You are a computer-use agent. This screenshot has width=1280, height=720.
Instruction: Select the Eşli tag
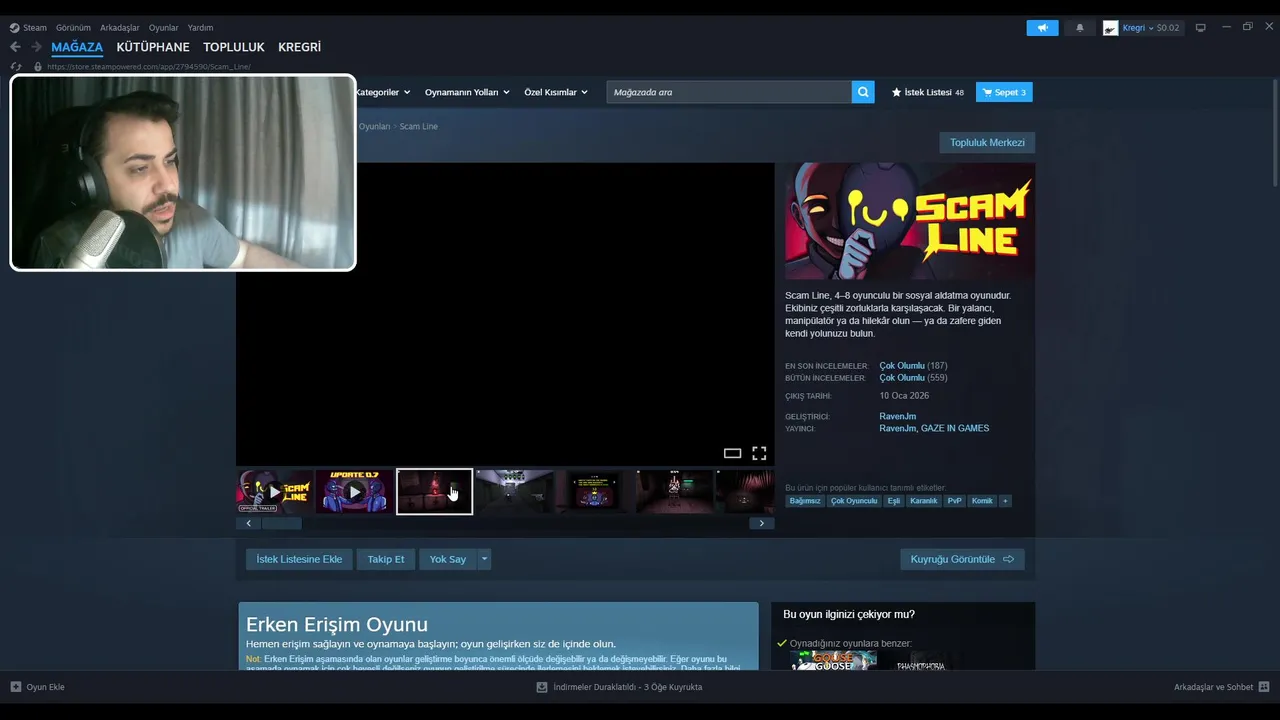pos(894,501)
